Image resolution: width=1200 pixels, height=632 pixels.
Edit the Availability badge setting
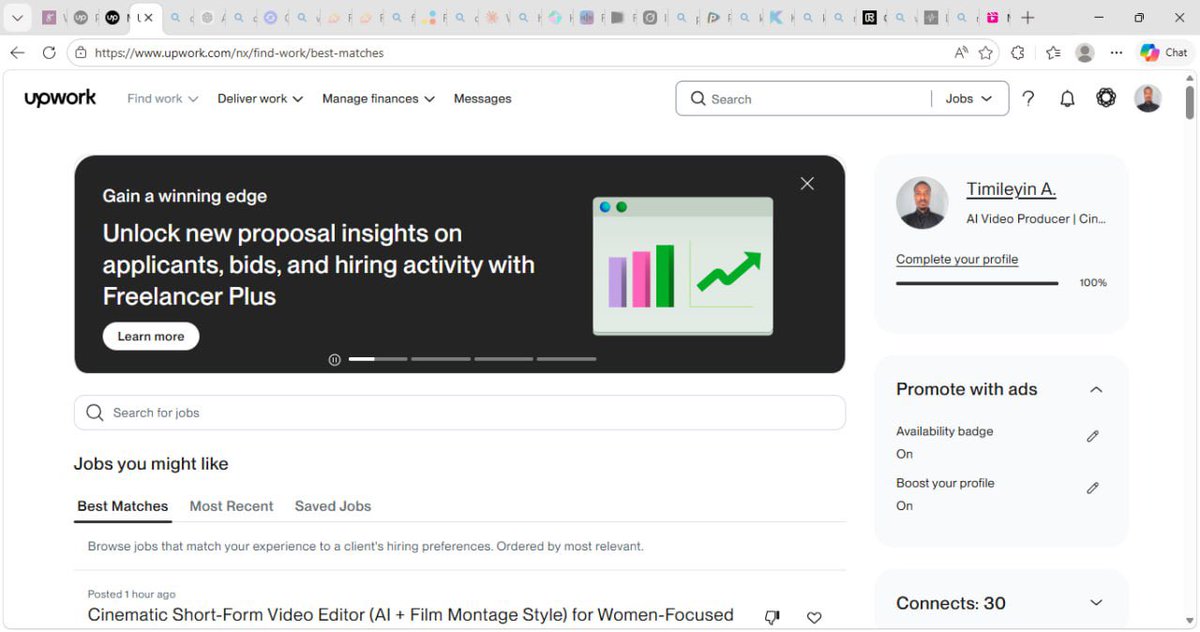click(x=1092, y=436)
